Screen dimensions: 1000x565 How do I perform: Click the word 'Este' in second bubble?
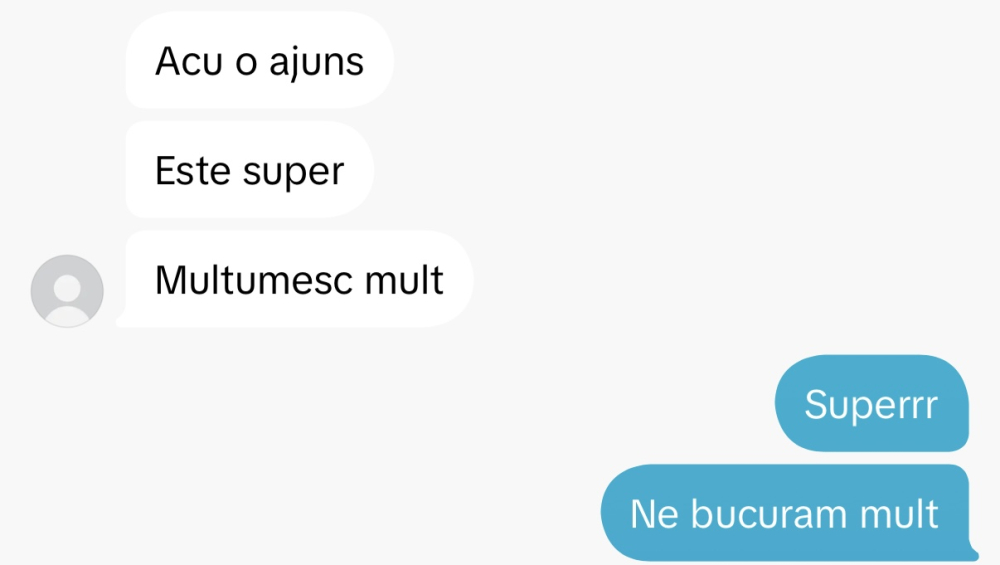193,171
